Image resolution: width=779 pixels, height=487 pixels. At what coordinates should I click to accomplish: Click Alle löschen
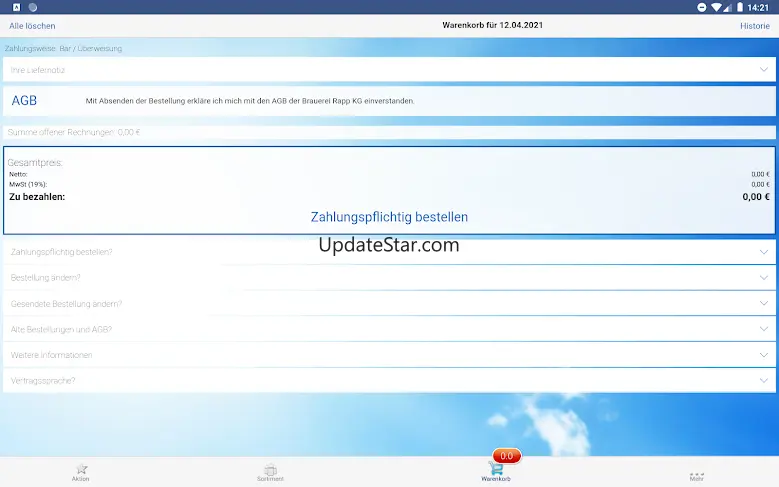coord(32,26)
